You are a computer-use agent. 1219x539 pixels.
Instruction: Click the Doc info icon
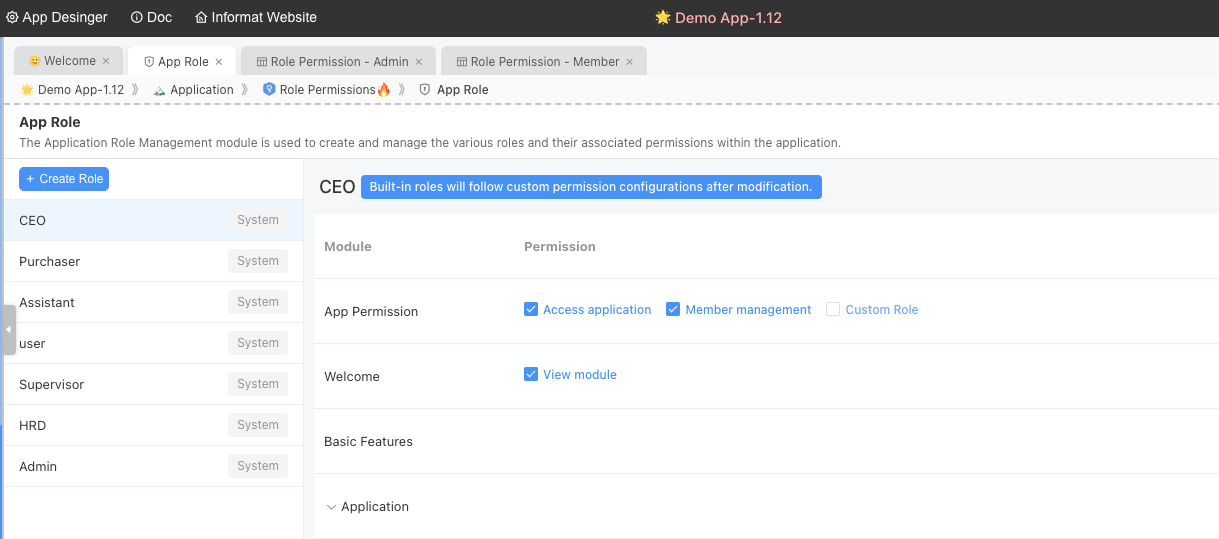[137, 18]
